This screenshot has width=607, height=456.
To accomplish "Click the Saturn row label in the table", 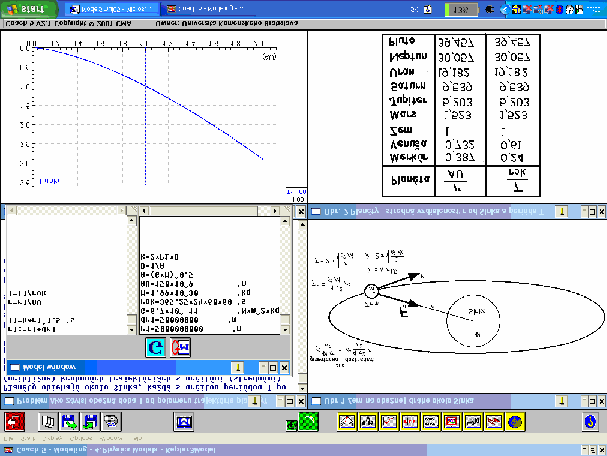I will pyautogui.click(x=408, y=86).
